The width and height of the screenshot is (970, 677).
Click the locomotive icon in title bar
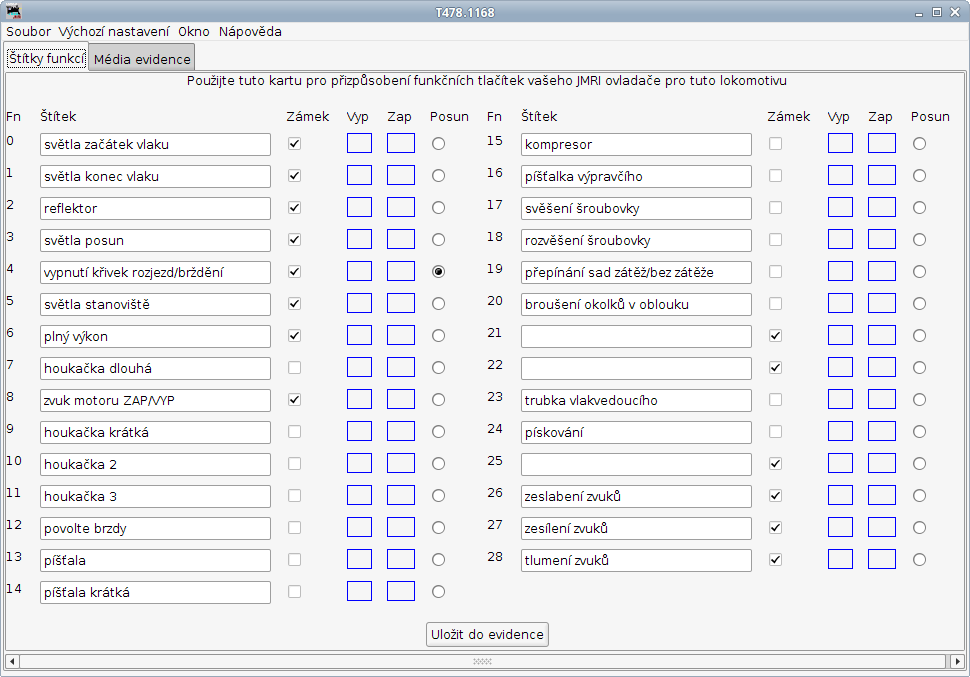click(x=14, y=11)
